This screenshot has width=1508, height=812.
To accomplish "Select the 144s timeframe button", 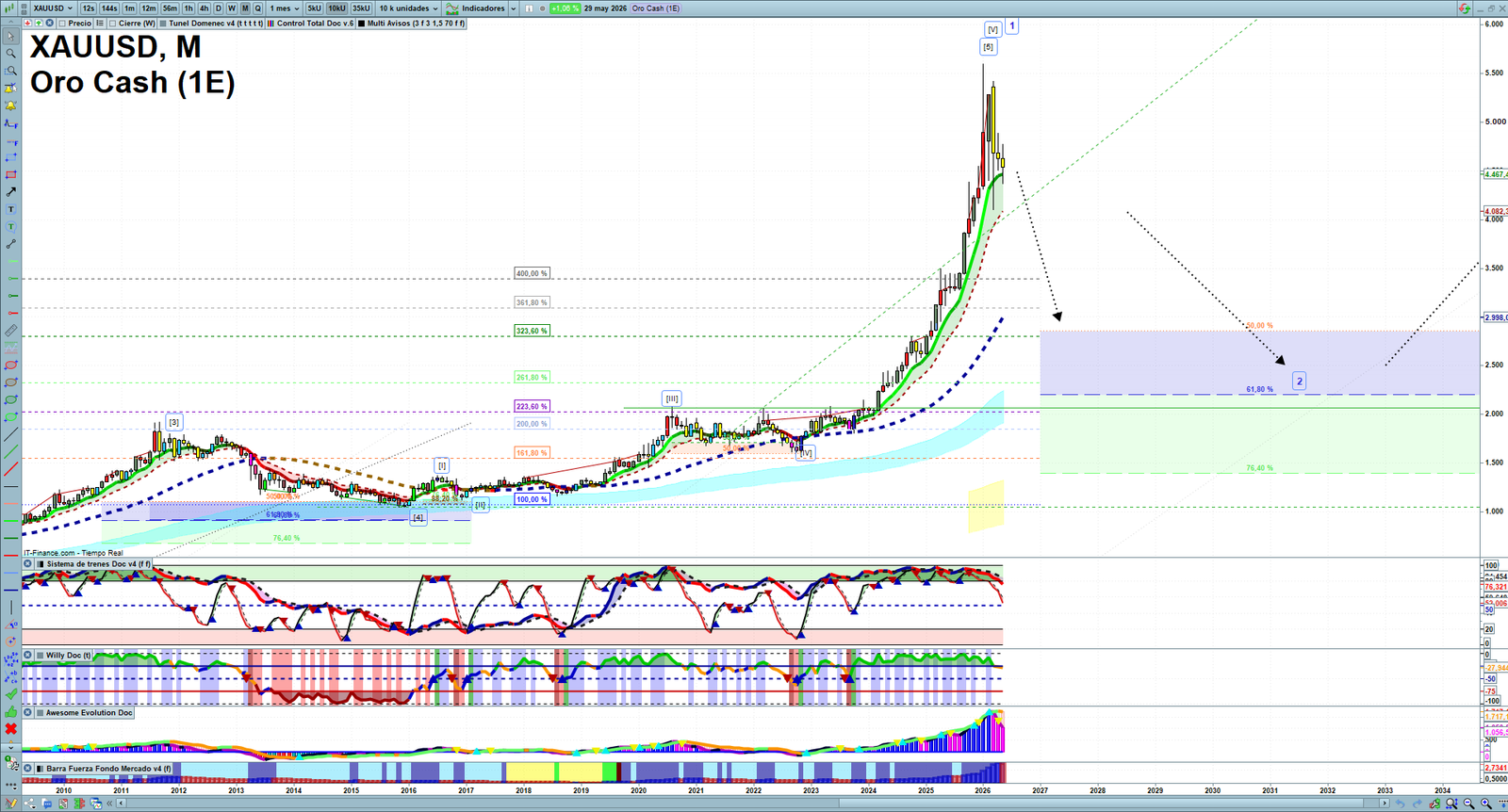I will click(109, 8).
